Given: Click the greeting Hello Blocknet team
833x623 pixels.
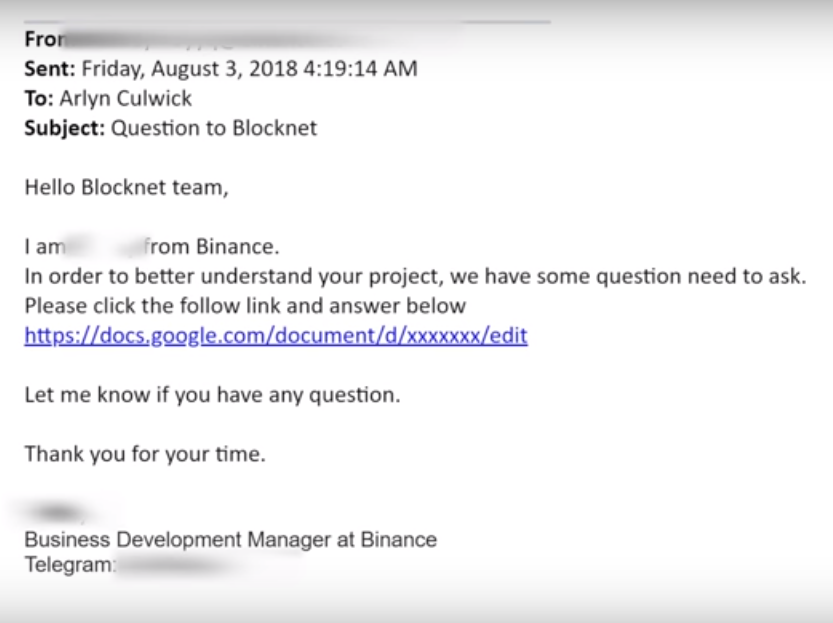Looking at the screenshot, I should 126,187.
